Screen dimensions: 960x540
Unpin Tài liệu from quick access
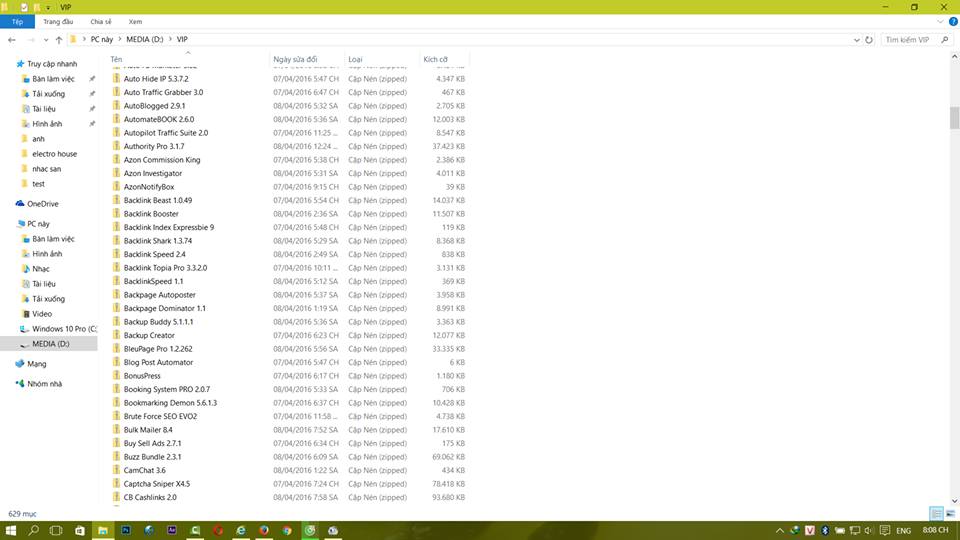(92, 109)
